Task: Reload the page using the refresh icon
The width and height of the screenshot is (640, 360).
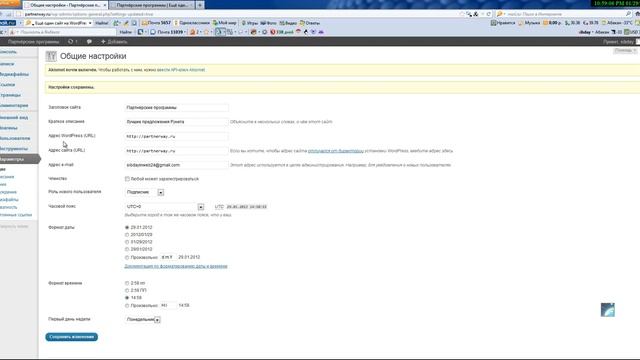Action: coord(489,14)
